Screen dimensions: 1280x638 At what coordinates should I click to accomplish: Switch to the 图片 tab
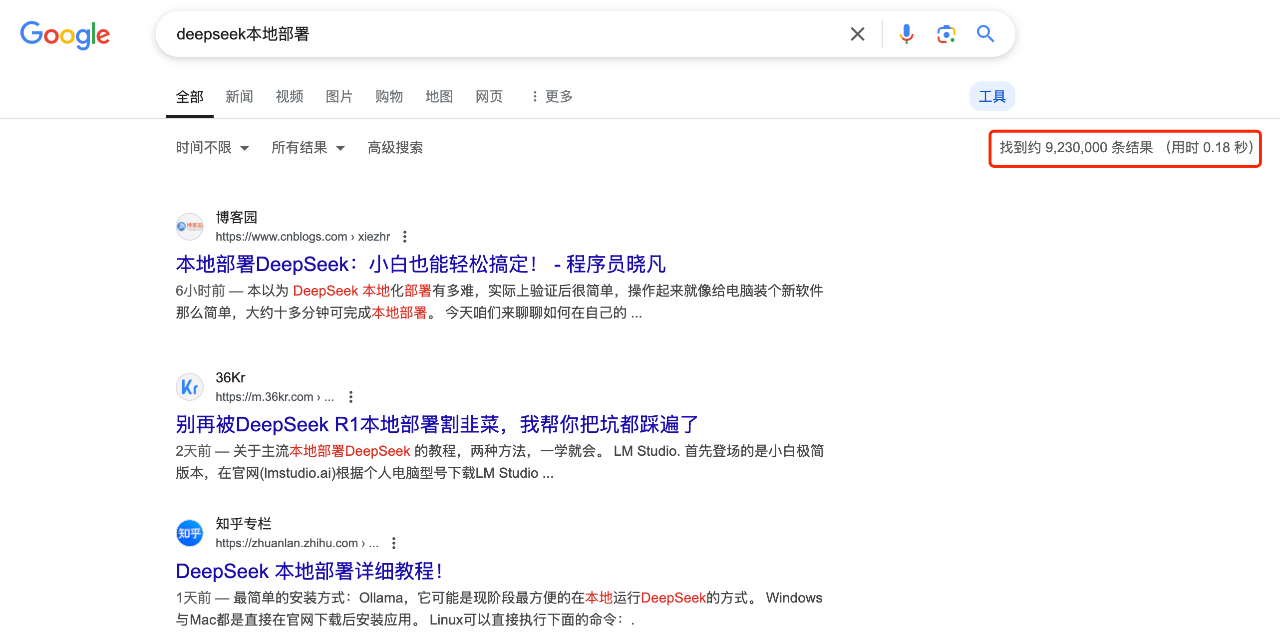click(339, 96)
